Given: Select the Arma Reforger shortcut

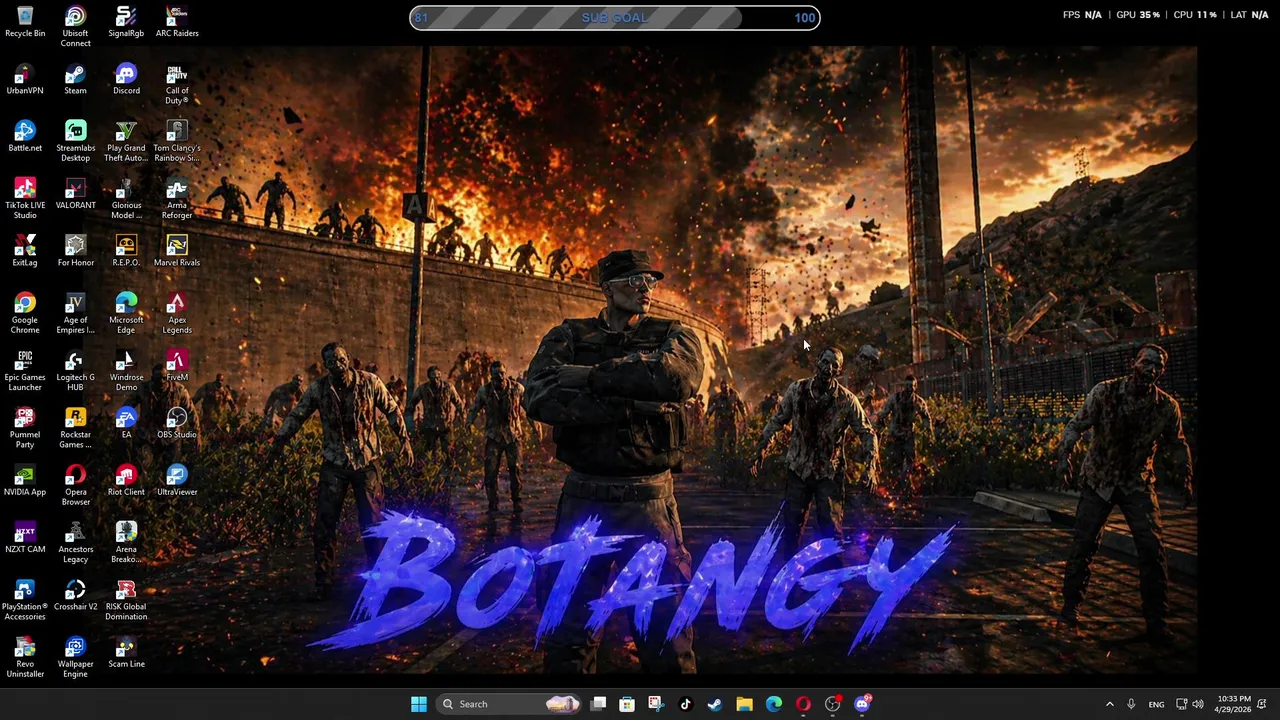Looking at the screenshot, I should coord(177,198).
